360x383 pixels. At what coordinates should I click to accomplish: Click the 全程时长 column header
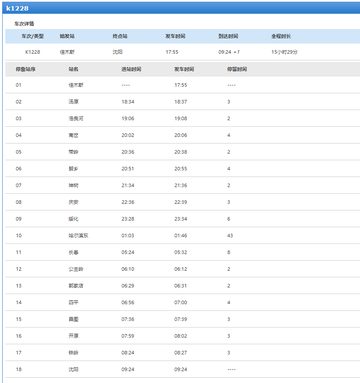(281, 36)
